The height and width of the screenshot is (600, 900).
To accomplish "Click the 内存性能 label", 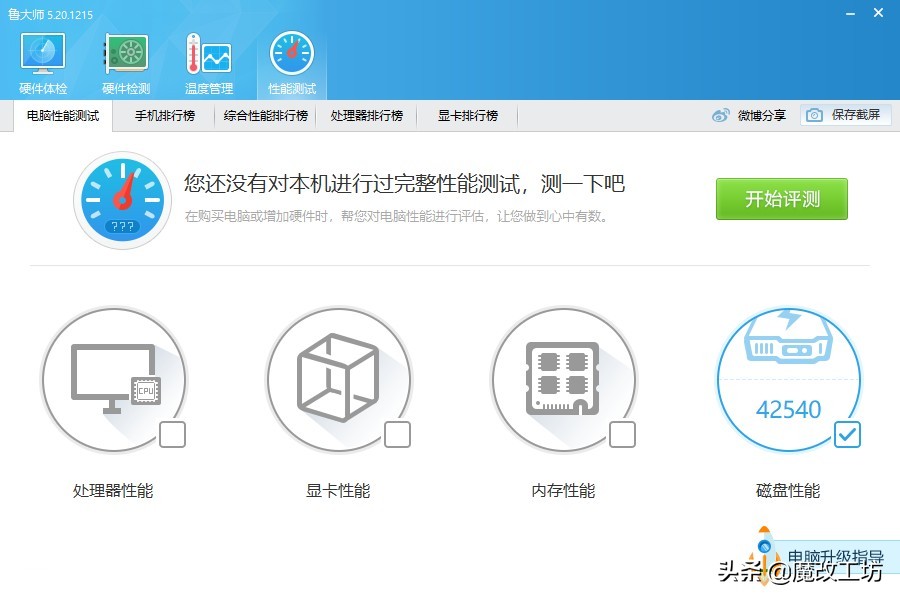I will [563, 491].
